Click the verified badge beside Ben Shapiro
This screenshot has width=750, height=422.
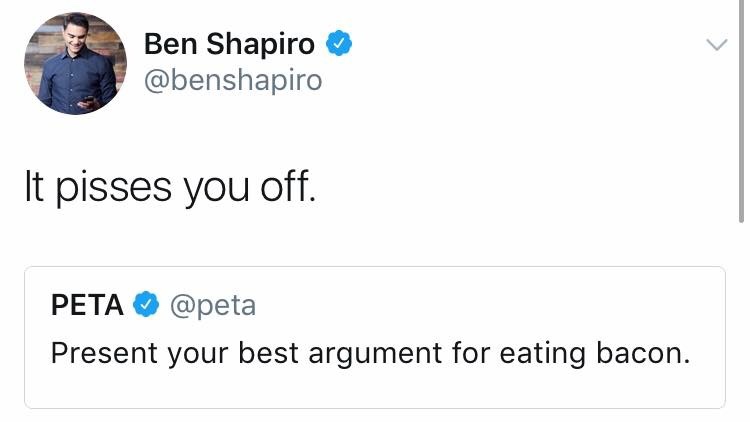click(x=340, y=44)
